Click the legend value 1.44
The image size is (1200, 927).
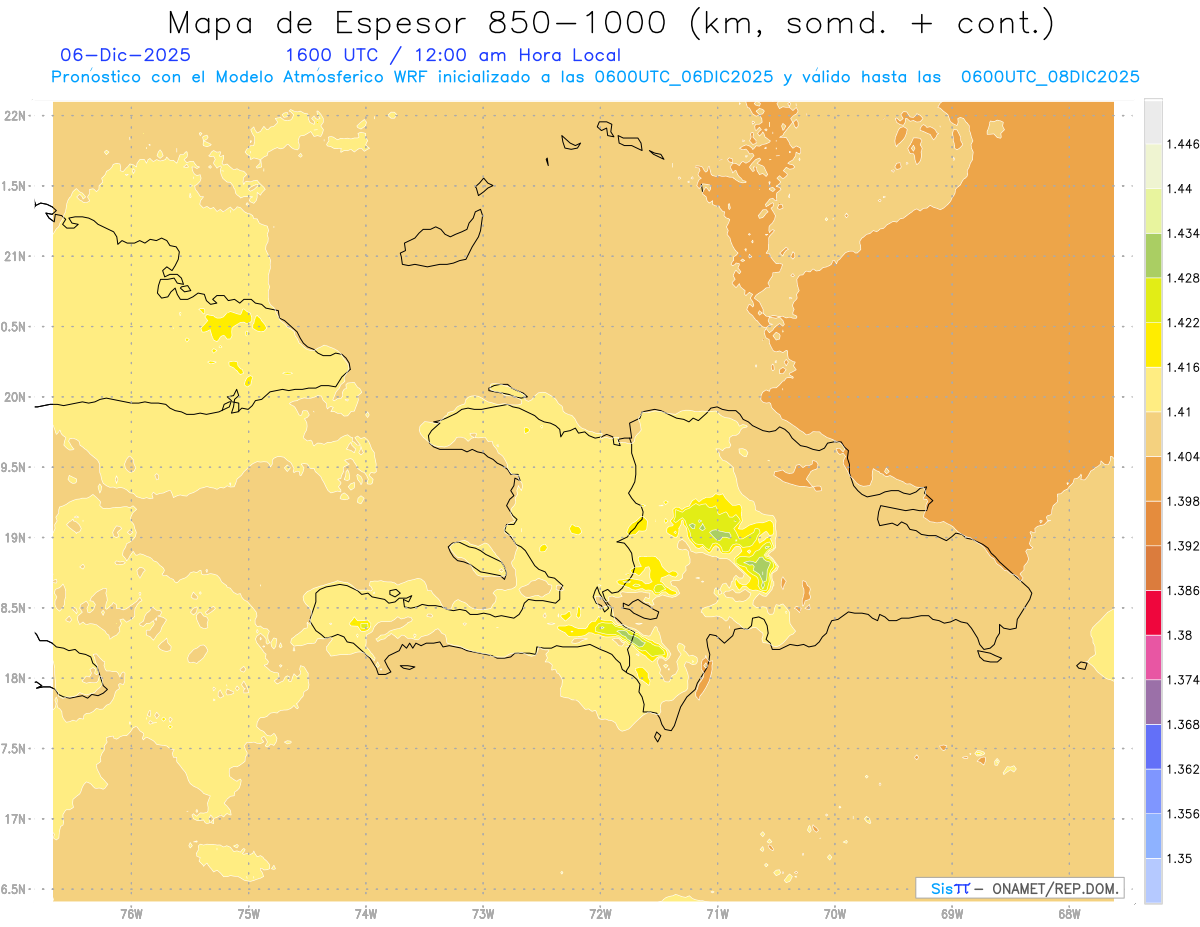click(x=1180, y=189)
